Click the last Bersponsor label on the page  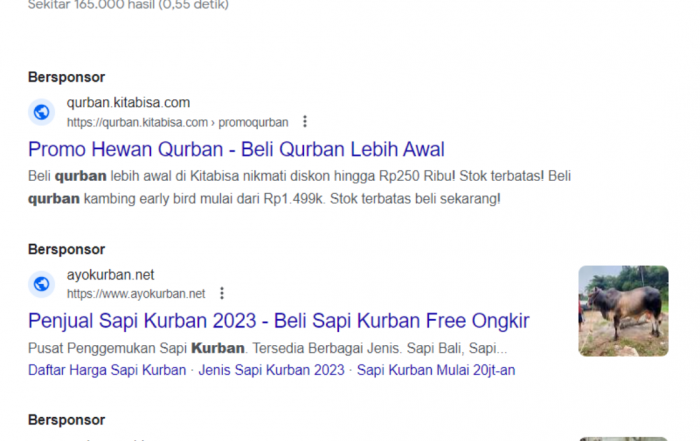[67, 420]
